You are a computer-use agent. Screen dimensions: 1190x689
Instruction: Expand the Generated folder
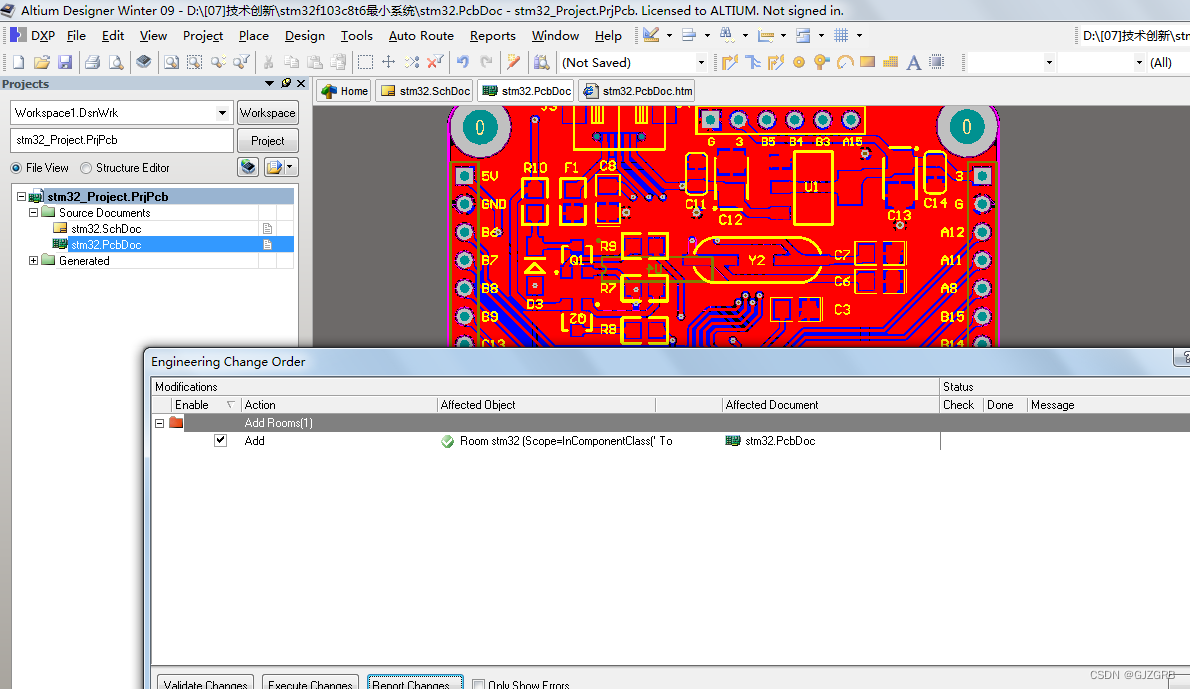pyautogui.click(x=33, y=260)
